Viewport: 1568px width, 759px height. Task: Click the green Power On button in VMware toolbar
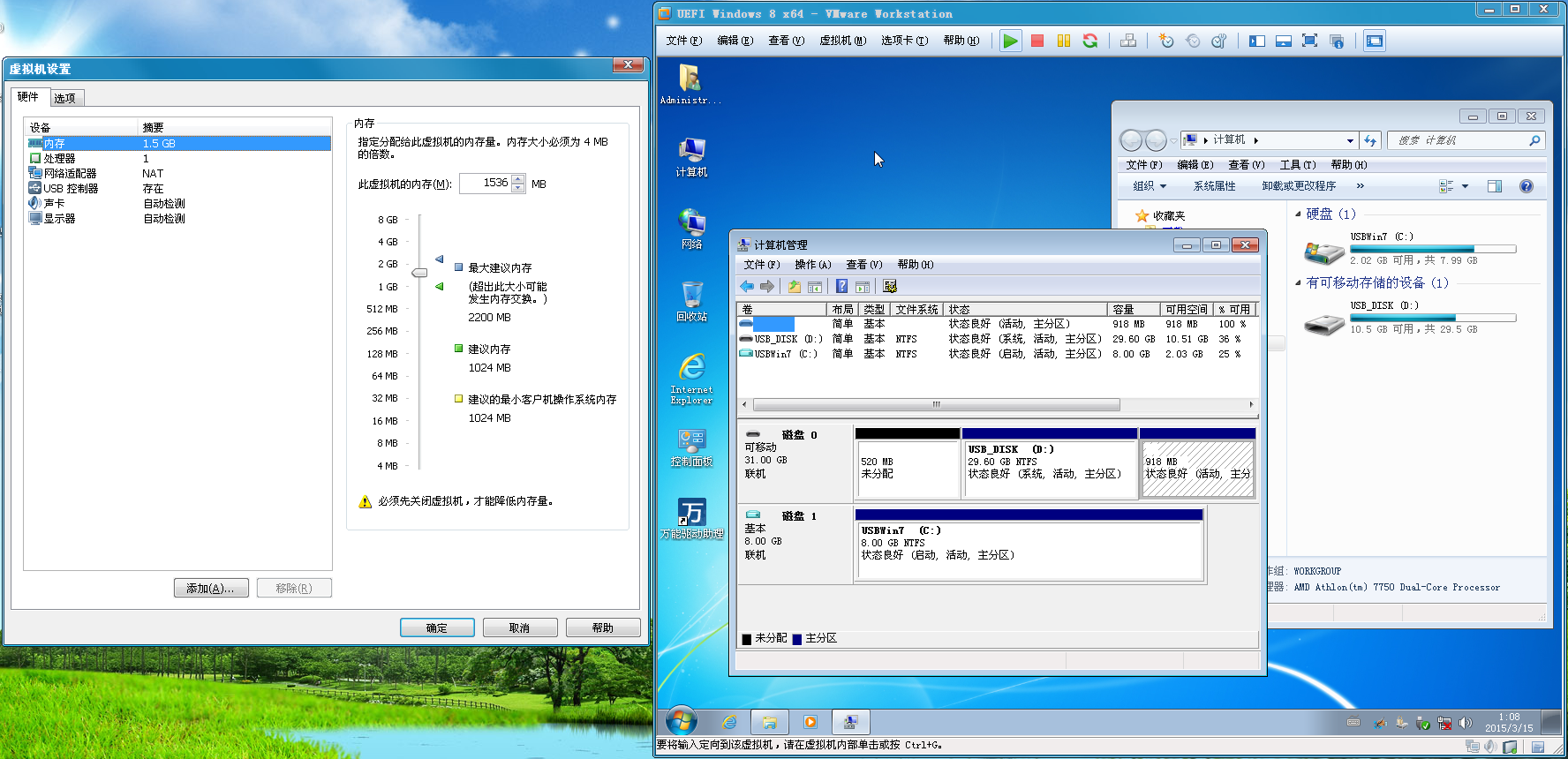point(1011,41)
